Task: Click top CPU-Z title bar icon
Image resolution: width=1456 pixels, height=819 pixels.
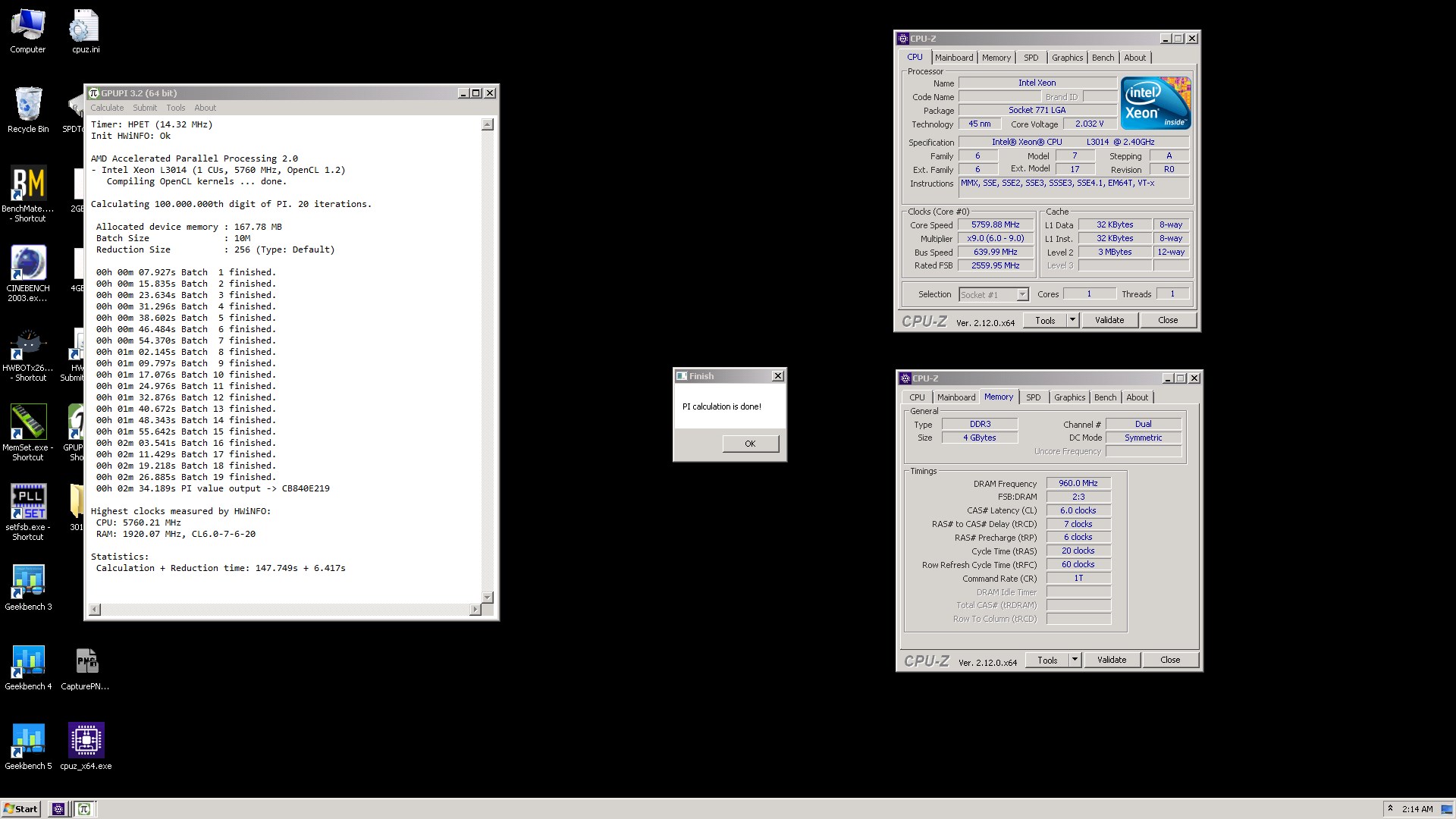Action: click(x=903, y=39)
